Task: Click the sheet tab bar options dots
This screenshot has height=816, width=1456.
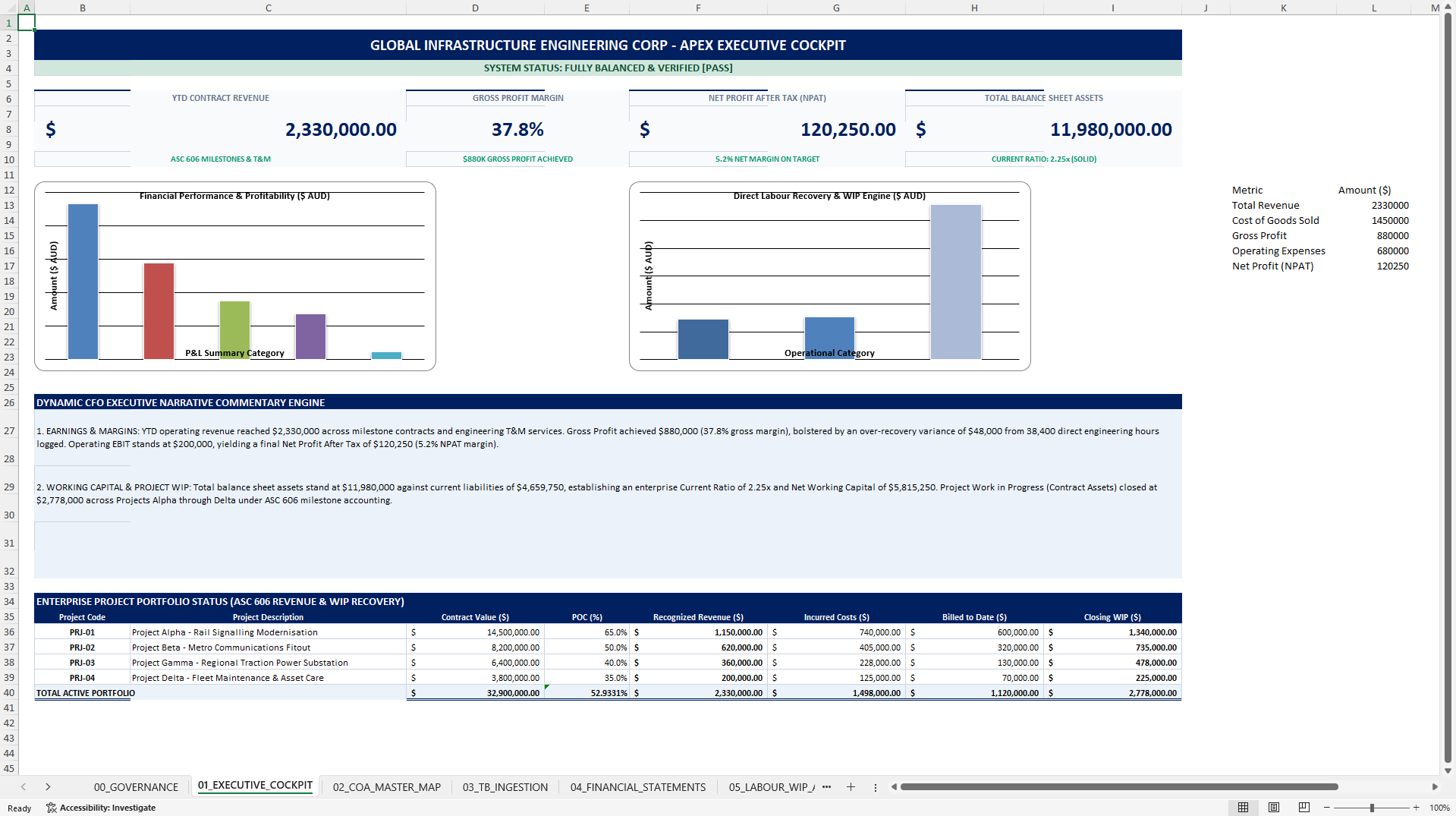Action: click(876, 787)
